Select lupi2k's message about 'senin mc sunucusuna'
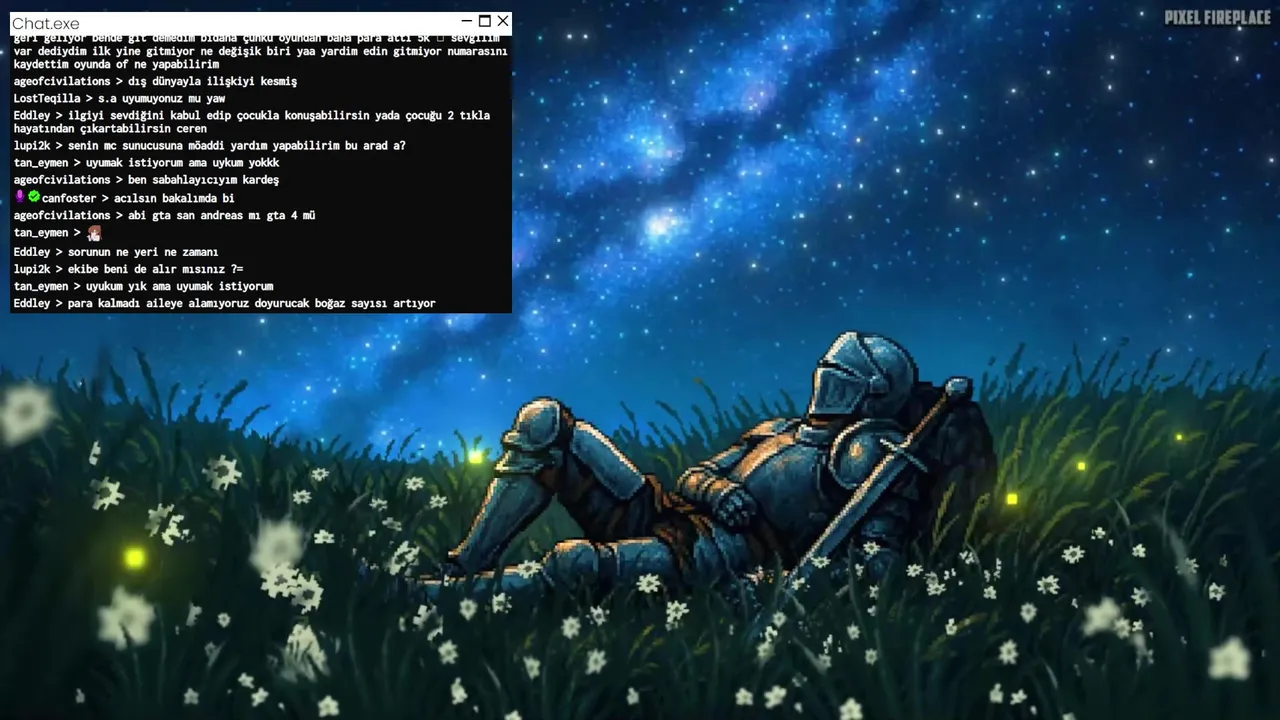The height and width of the screenshot is (720, 1280). click(x=237, y=146)
